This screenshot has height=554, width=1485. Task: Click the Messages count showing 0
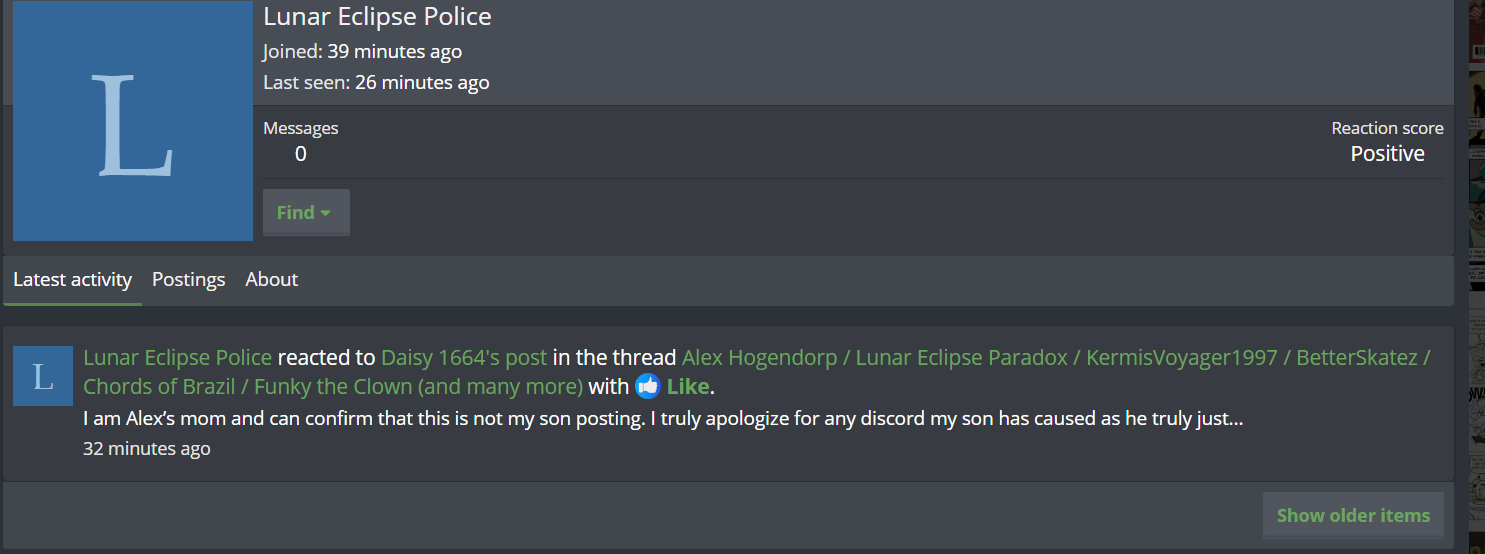[x=301, y=154]
